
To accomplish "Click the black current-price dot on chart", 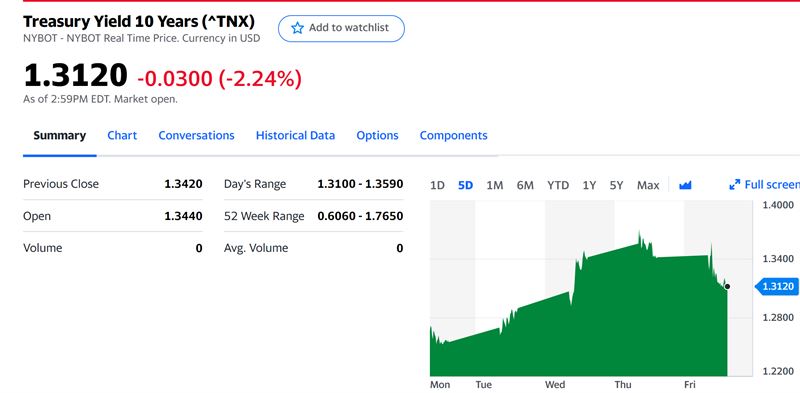I will point(727,286).
